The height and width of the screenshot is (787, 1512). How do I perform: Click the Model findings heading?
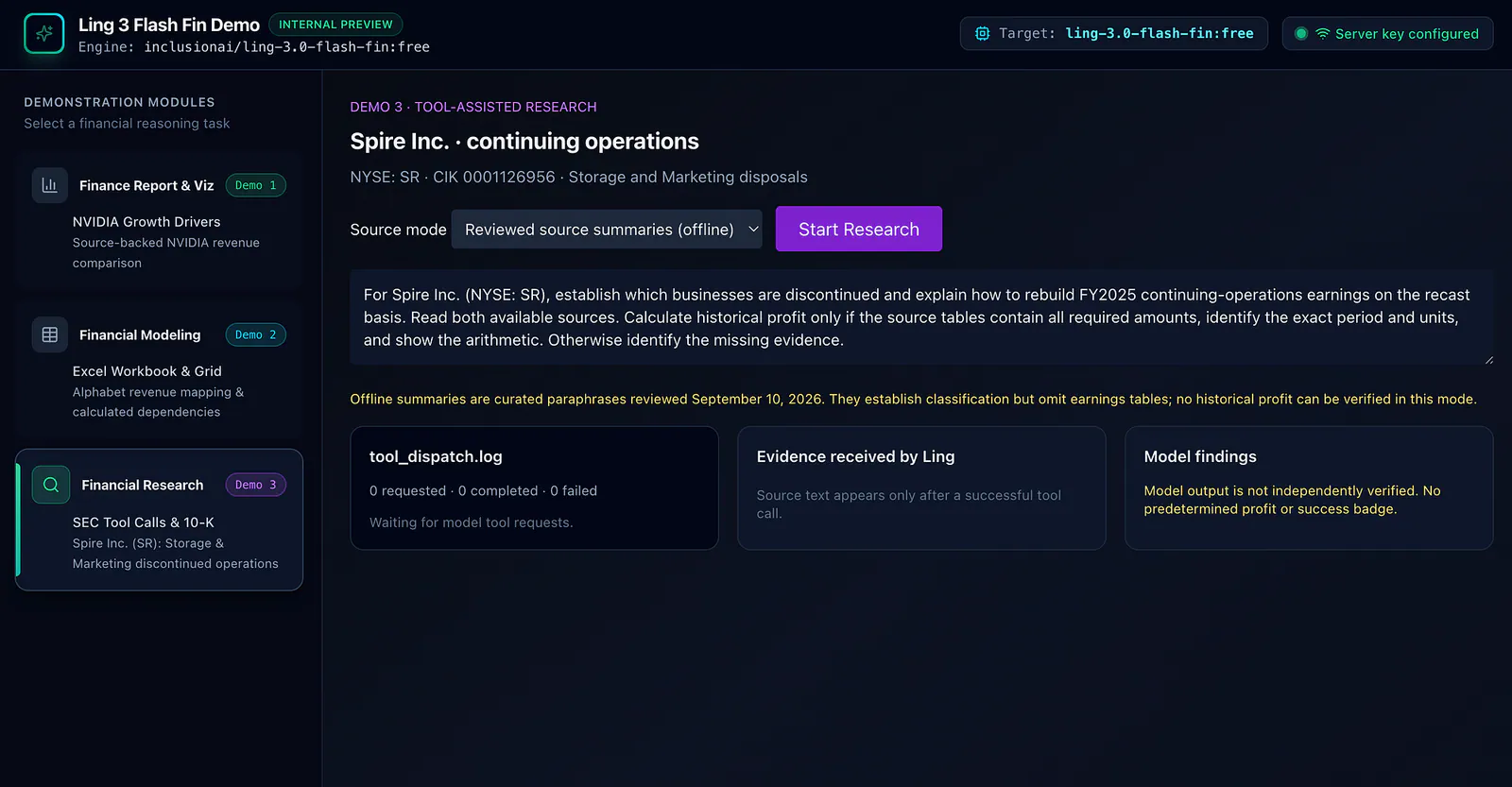click(x=1200, y=456)
